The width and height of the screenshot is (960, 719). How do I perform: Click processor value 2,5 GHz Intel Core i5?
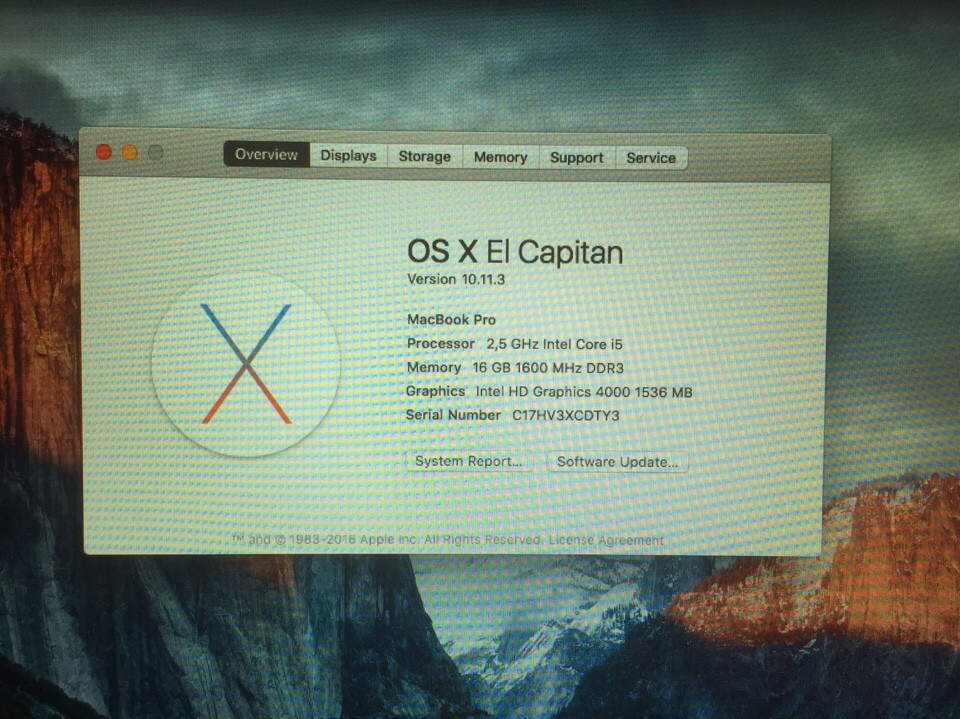coord(554,344)
